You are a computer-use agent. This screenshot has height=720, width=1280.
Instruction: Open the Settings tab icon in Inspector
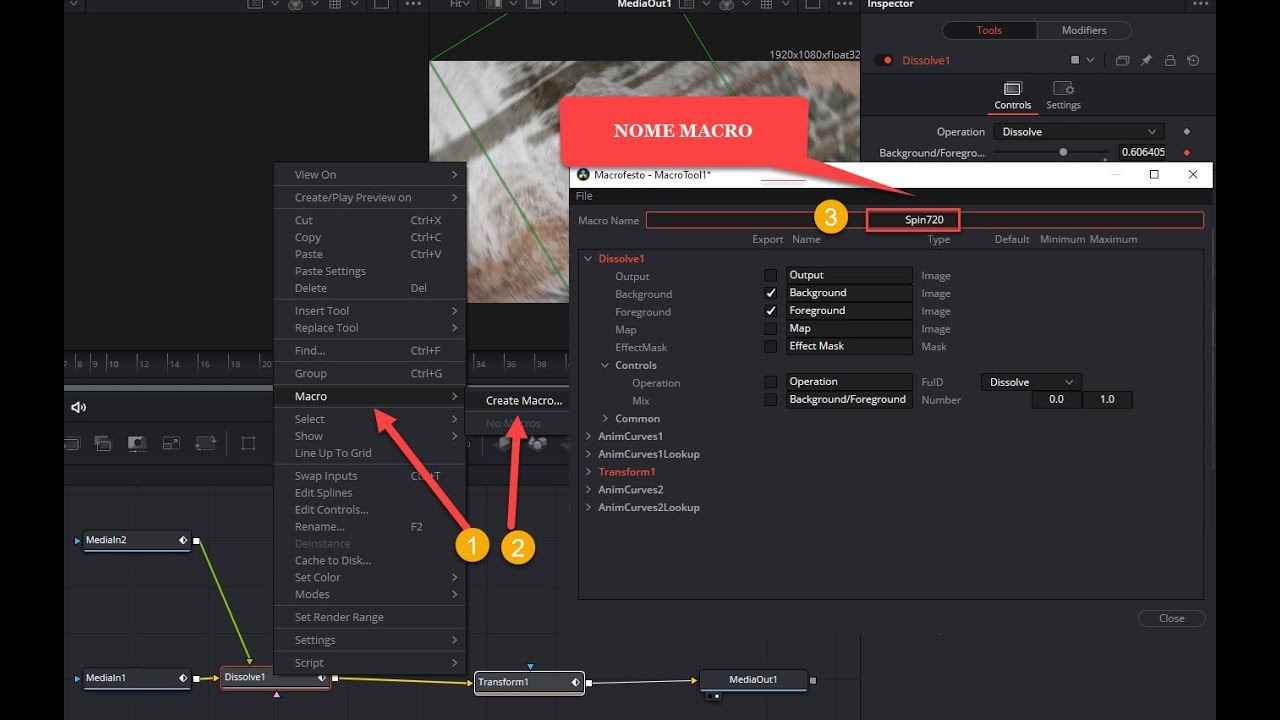1063,89
